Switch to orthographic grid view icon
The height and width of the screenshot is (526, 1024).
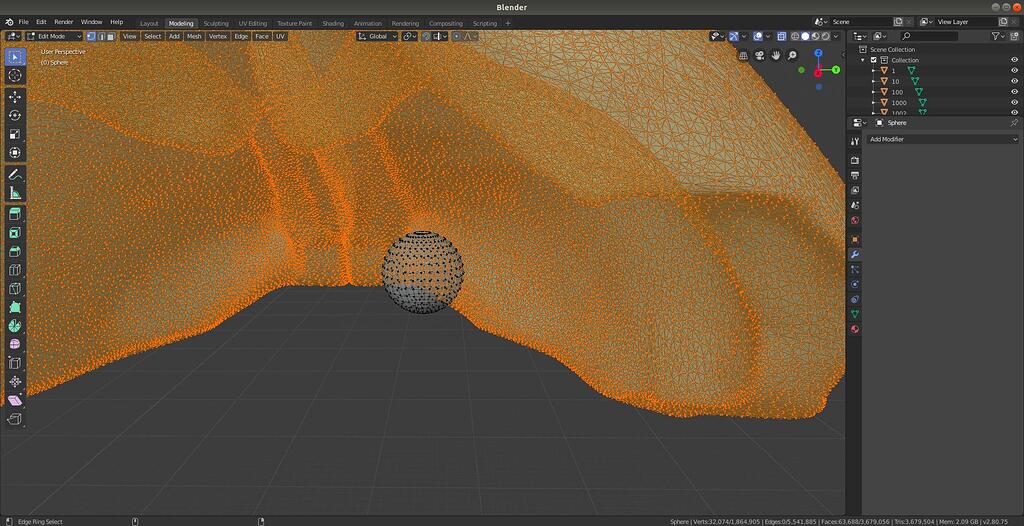[x=743, y=56]
